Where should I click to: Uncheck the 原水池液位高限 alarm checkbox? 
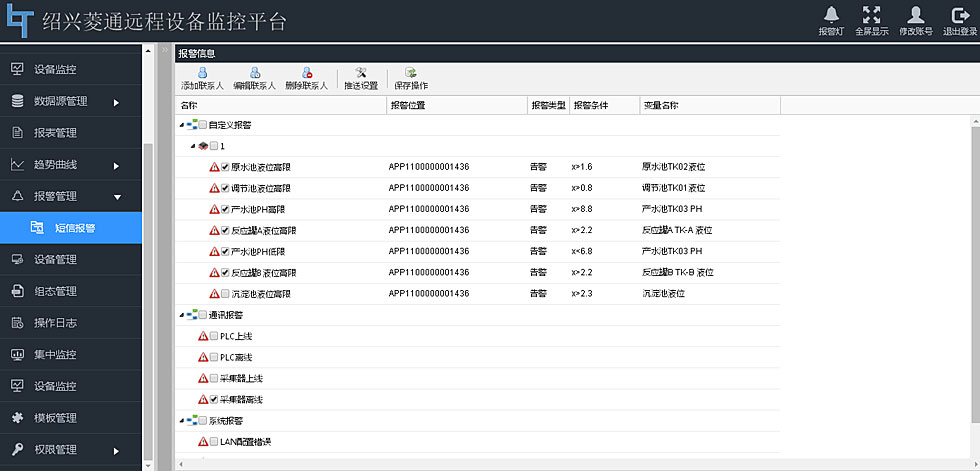[225, 167]
